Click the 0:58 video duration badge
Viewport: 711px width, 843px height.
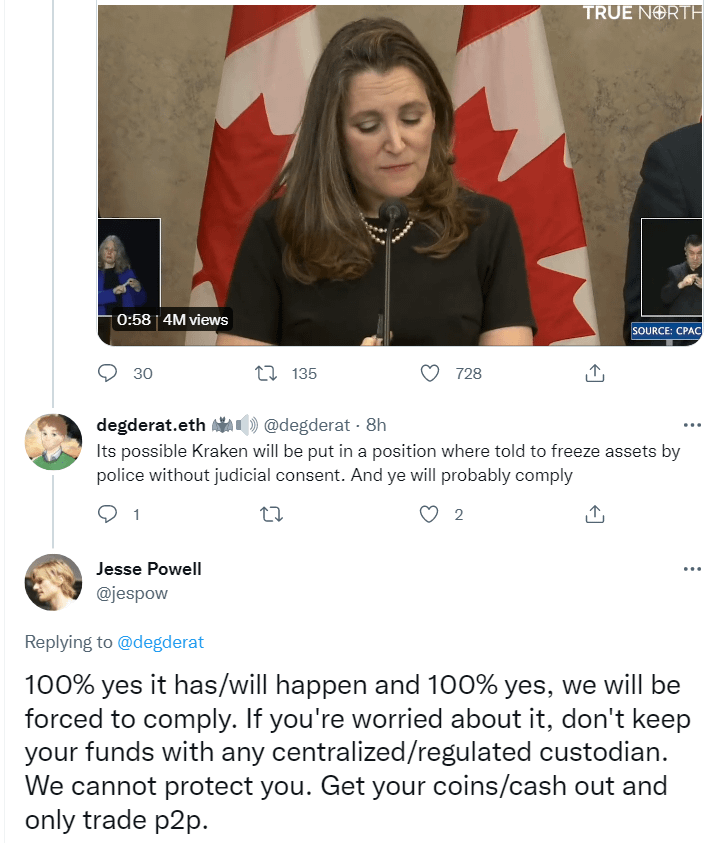(x=134, y=320)
